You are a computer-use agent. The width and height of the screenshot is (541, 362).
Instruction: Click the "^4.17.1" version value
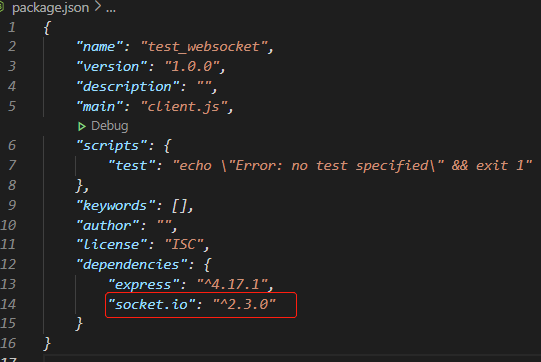click(232, 284)
